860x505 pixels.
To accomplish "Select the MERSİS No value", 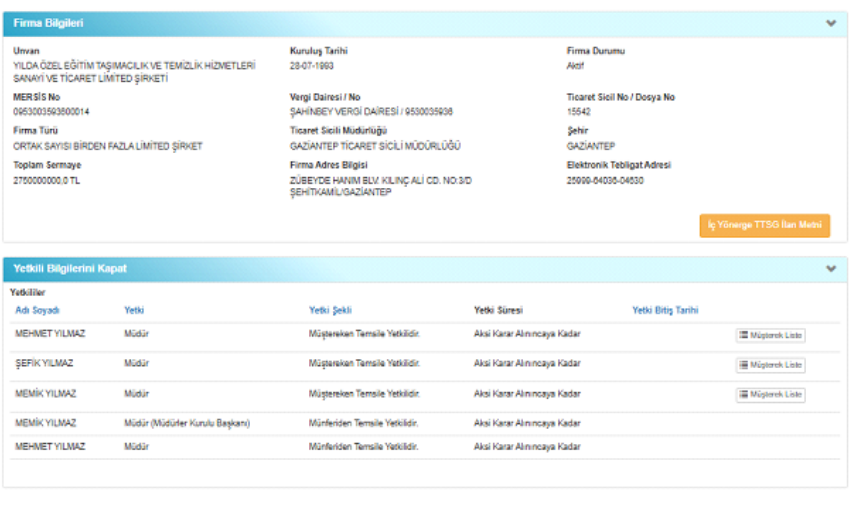I will [51, 111].
